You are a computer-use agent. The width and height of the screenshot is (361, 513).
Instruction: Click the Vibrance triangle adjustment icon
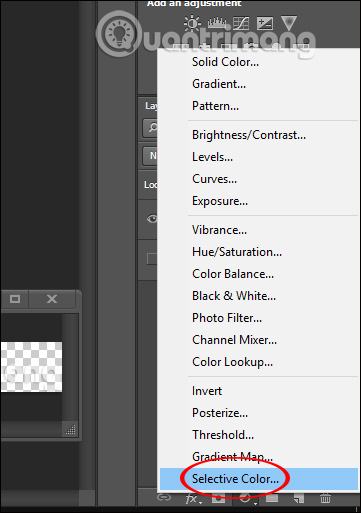[289, 23]
